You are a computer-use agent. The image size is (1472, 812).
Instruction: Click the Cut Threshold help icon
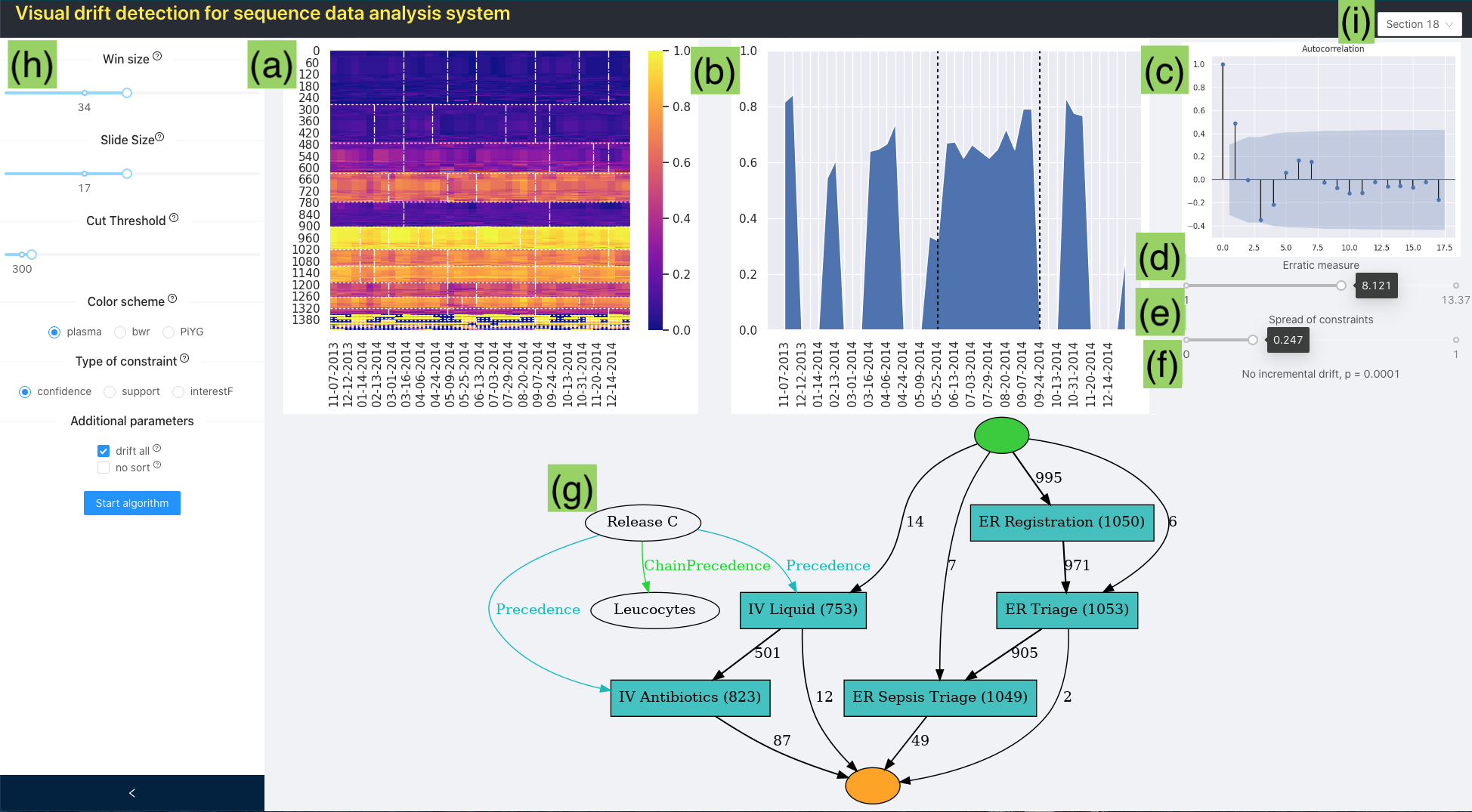[x=174, y=218]
